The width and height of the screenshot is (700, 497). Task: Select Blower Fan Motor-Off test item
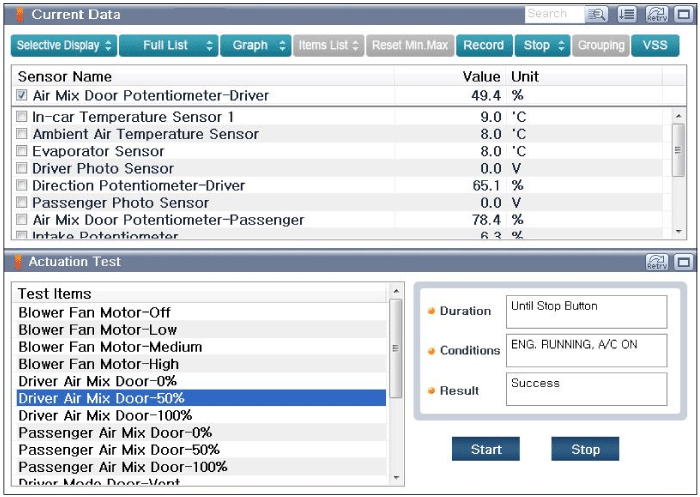201,312
